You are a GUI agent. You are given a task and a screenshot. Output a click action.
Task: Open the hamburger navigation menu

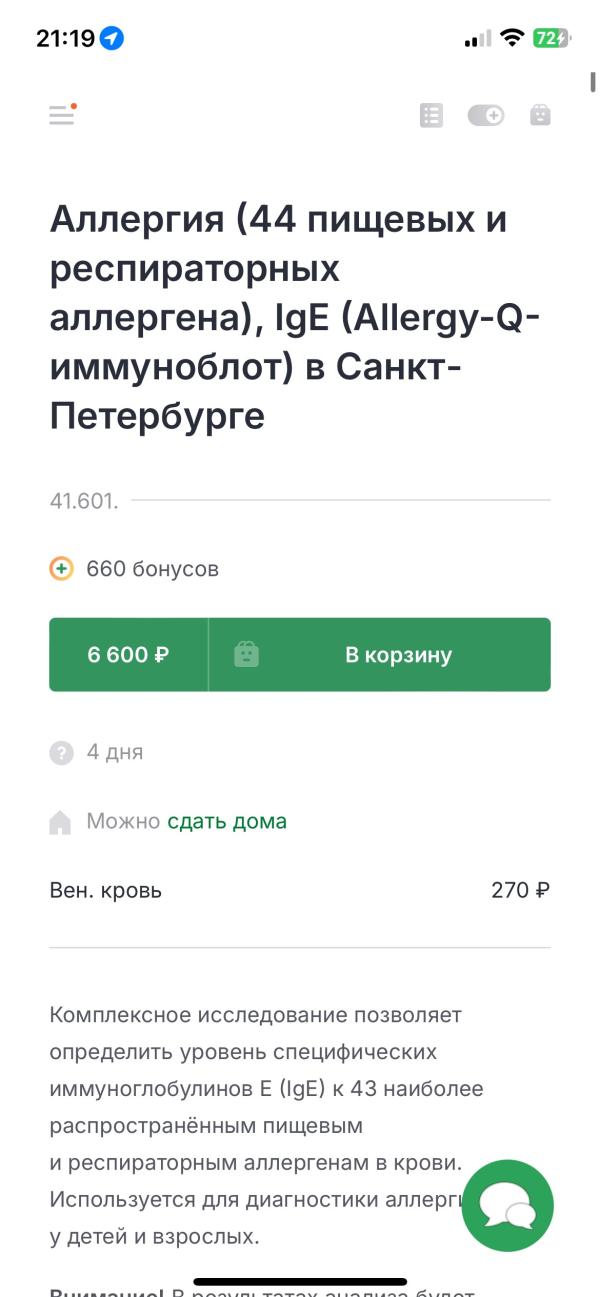(62, 115)
